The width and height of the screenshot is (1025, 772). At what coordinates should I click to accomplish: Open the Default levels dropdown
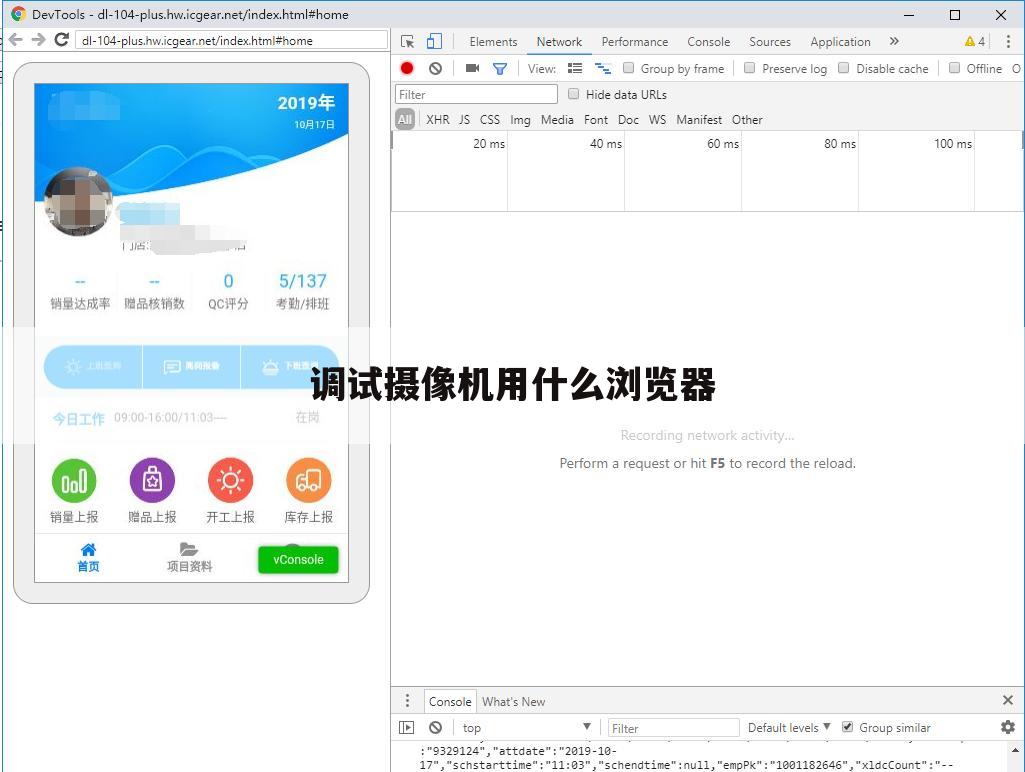pyautogui.click(x=789, y=728)
